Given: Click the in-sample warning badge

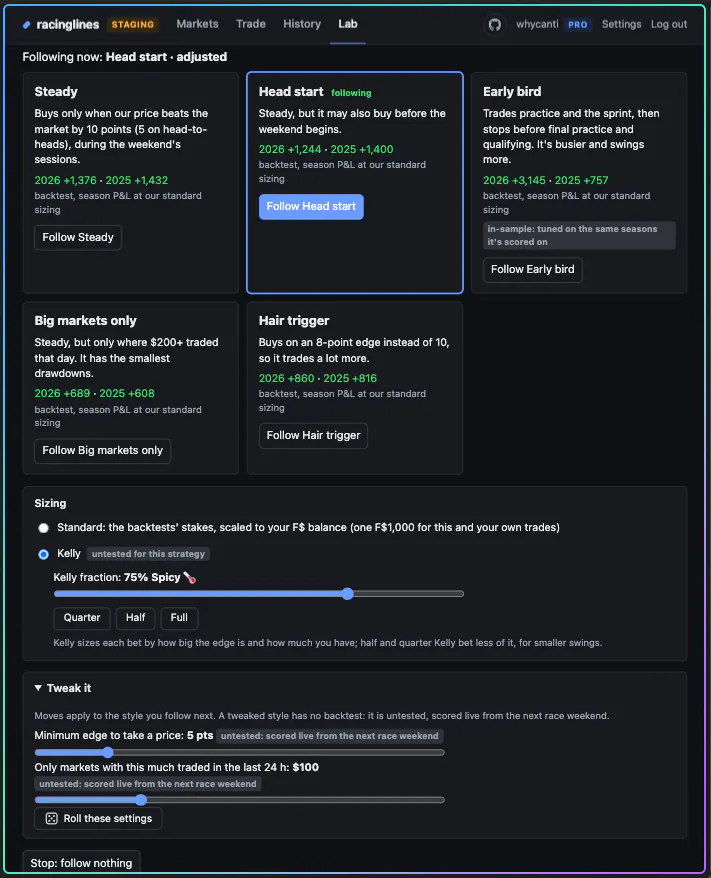Looking at the screenshot, I should [579, 235].
